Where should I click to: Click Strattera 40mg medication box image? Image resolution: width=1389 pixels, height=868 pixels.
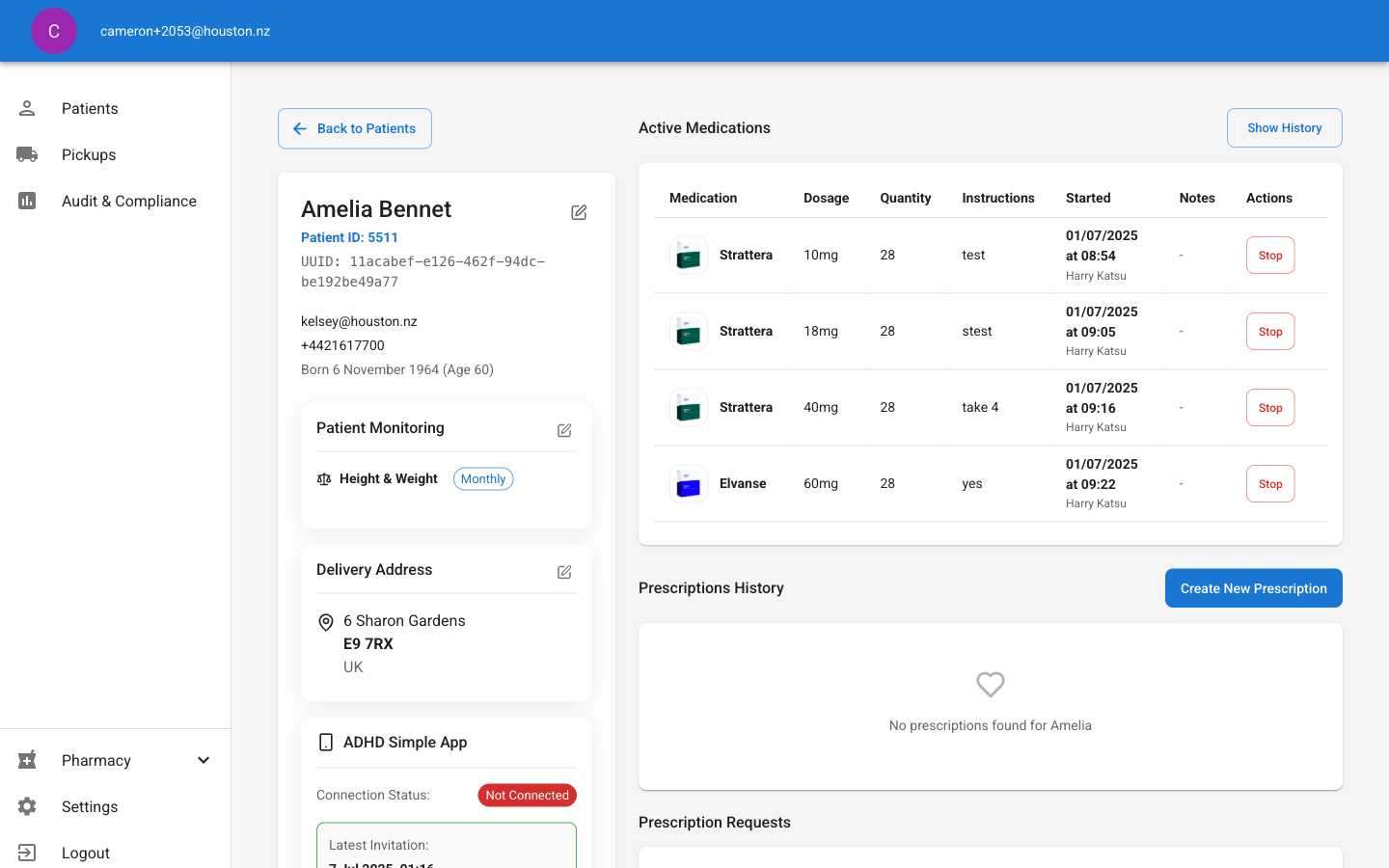click(689, 408)
